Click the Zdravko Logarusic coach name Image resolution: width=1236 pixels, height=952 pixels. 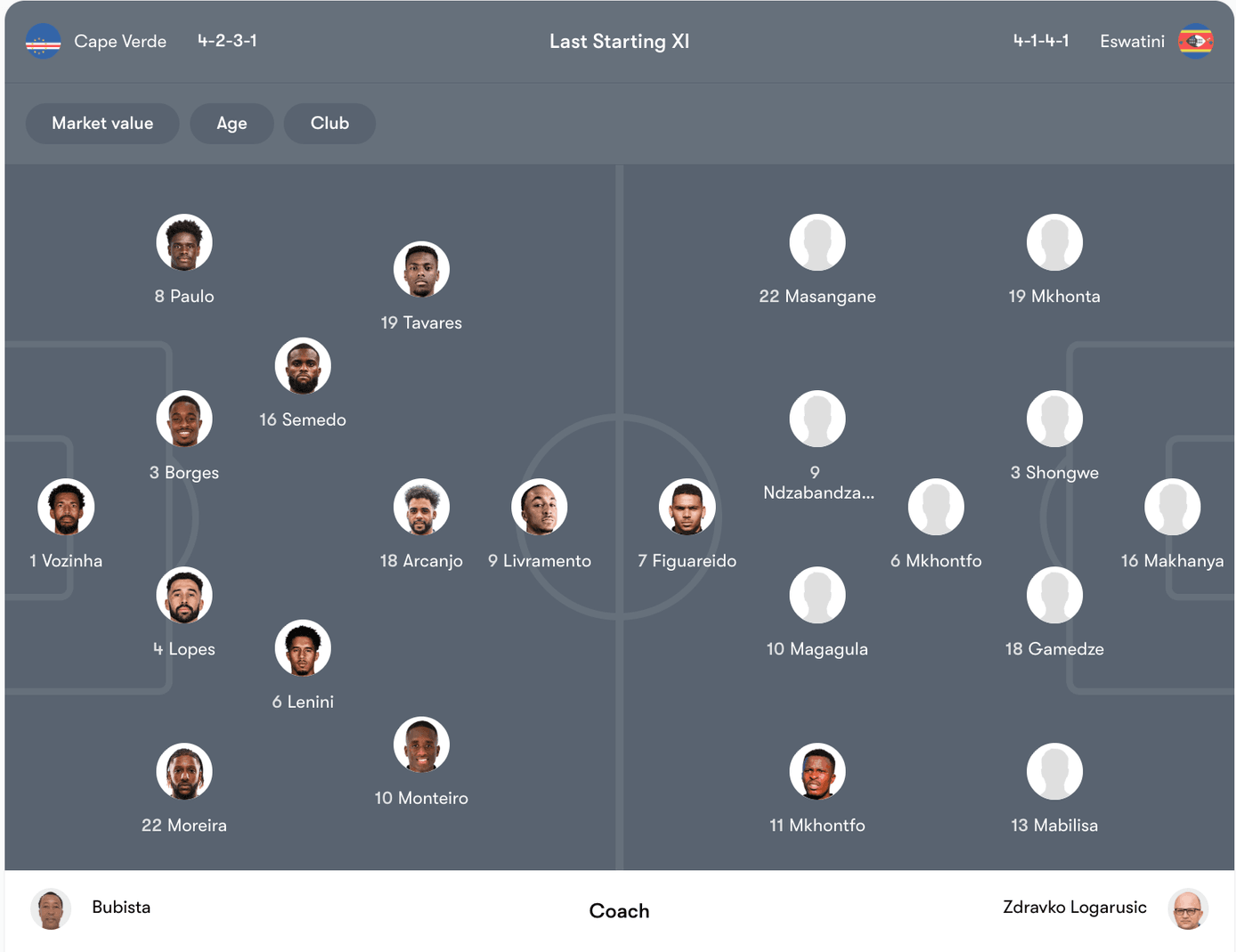click(1074, 907)
